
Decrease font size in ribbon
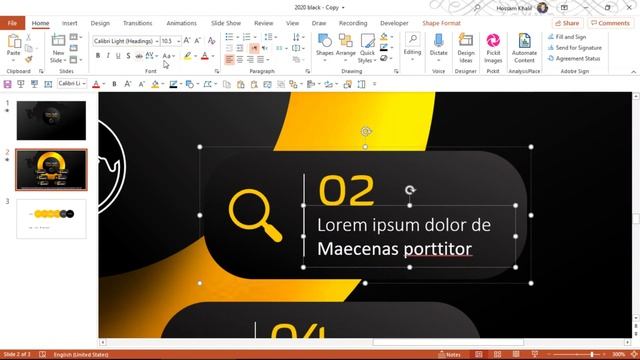tap(198, 40)
